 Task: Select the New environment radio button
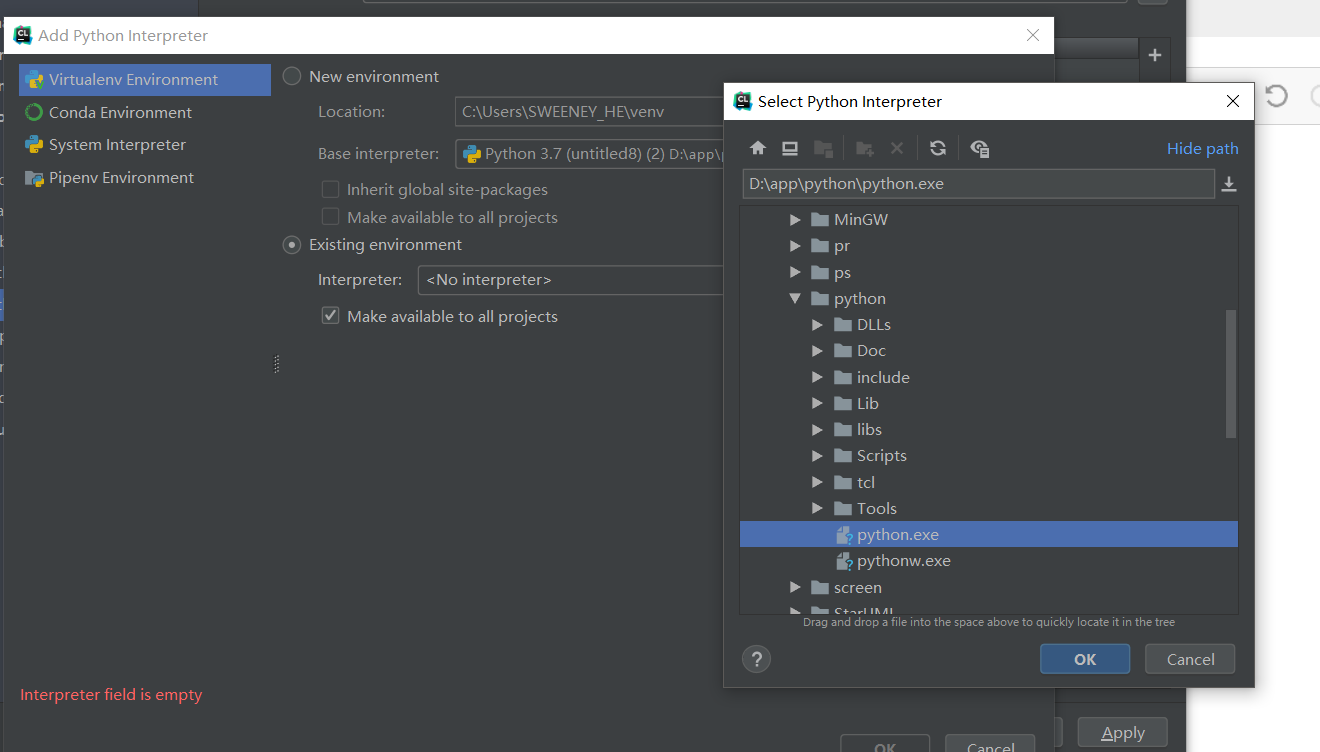pyautogui.click(x=292, y=76)
